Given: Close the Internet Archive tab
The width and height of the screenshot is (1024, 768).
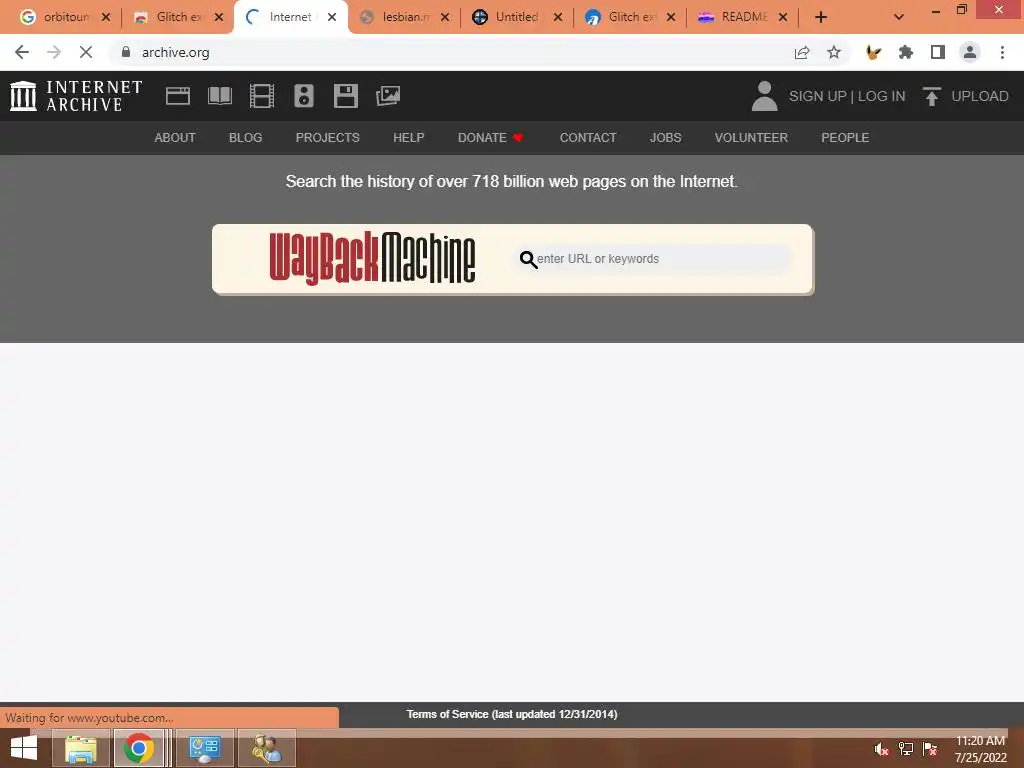Looking at the screenshot, I should click(x=332, y=17).
